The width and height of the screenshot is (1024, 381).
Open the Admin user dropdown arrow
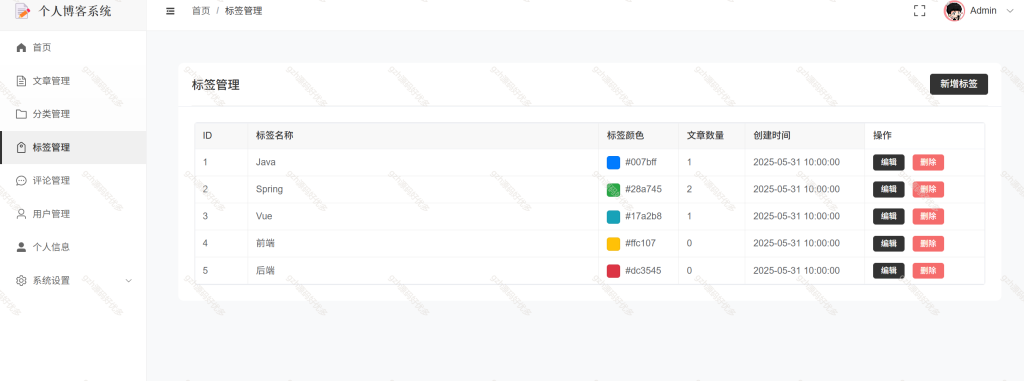1011,10
